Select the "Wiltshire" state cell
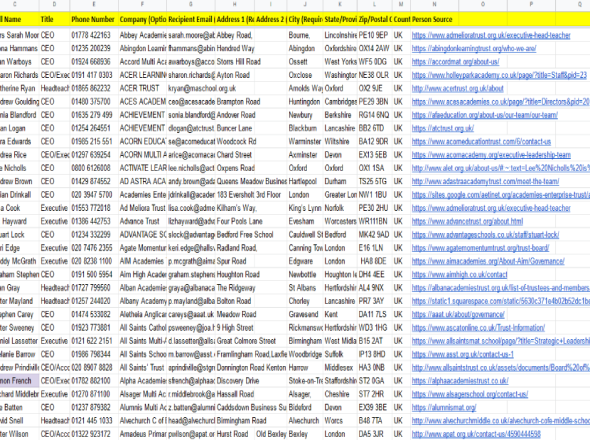The image size is (590, 440). click(340, 142)
